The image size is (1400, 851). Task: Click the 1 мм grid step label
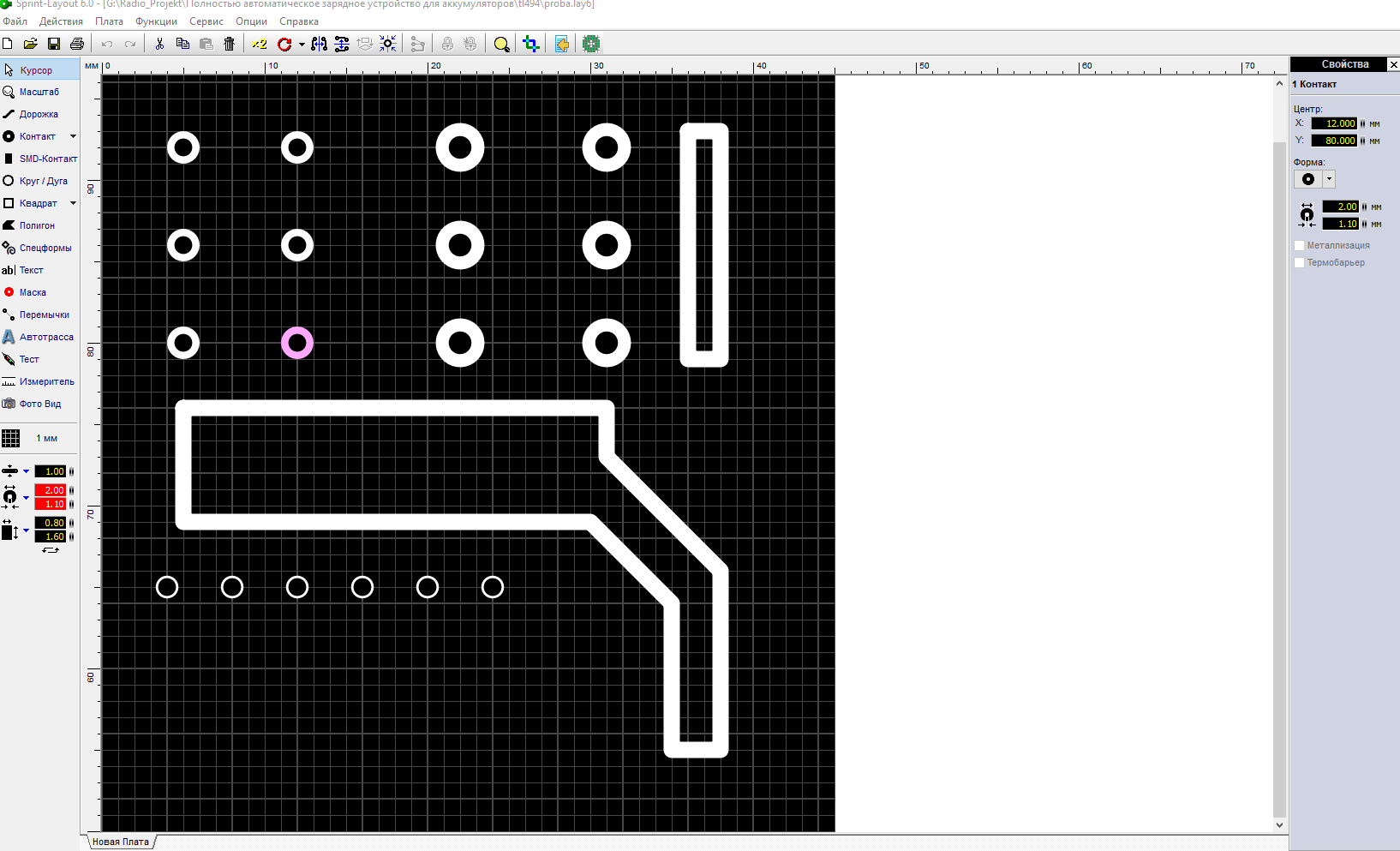pyautogui.click(x=47, y=438)
